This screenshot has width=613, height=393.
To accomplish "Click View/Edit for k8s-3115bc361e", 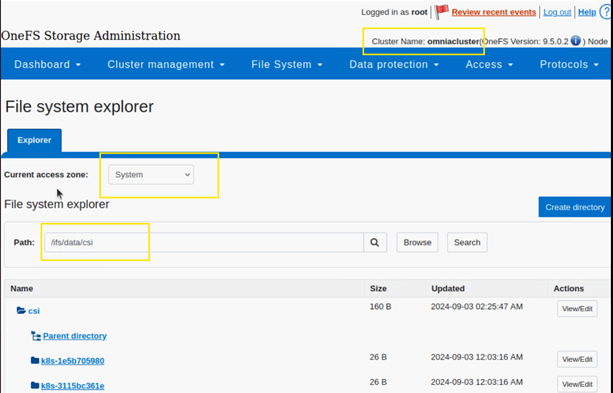I will coord(577,384).
